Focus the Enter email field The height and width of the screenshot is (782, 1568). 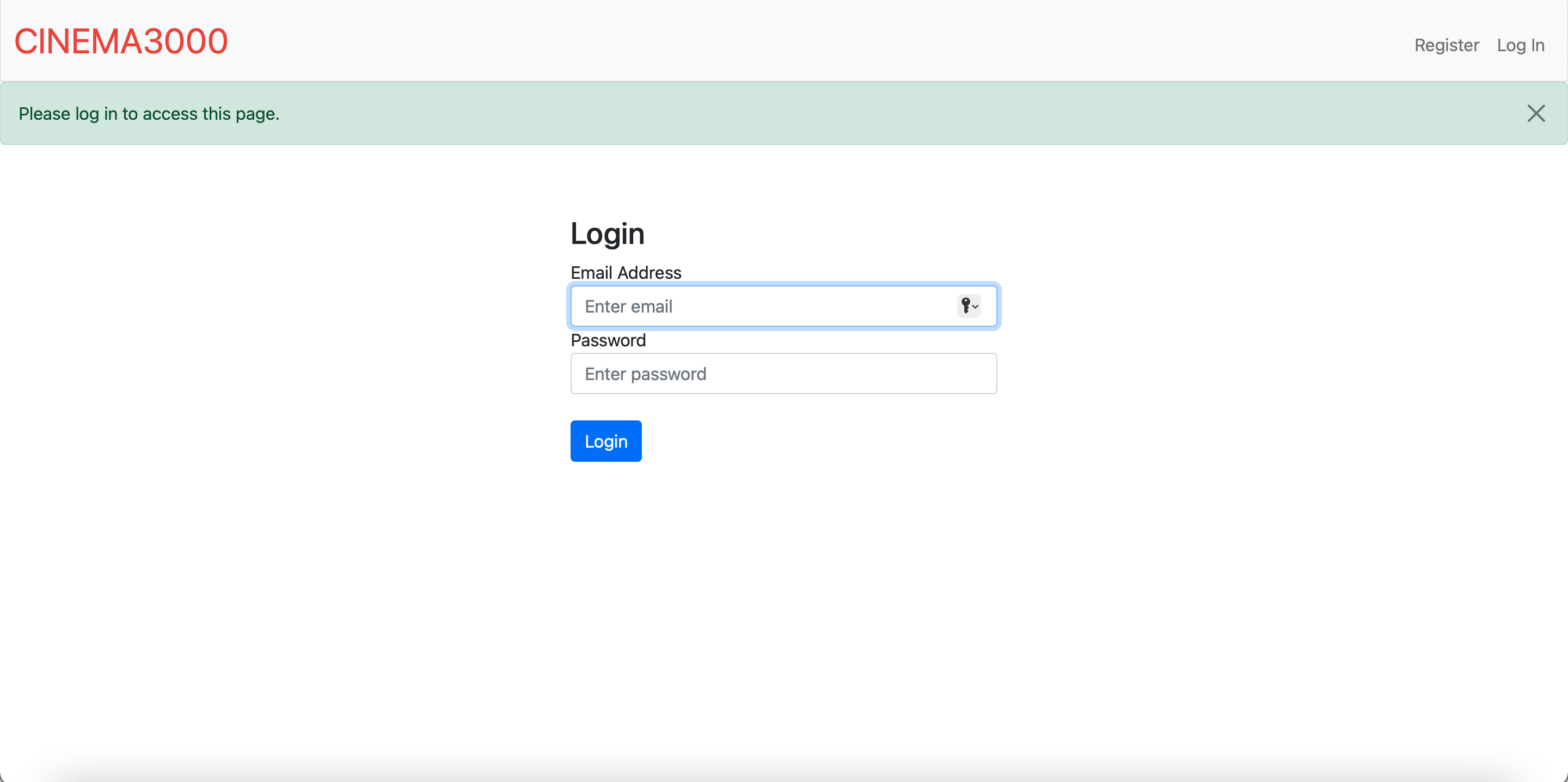click(761, 307)
